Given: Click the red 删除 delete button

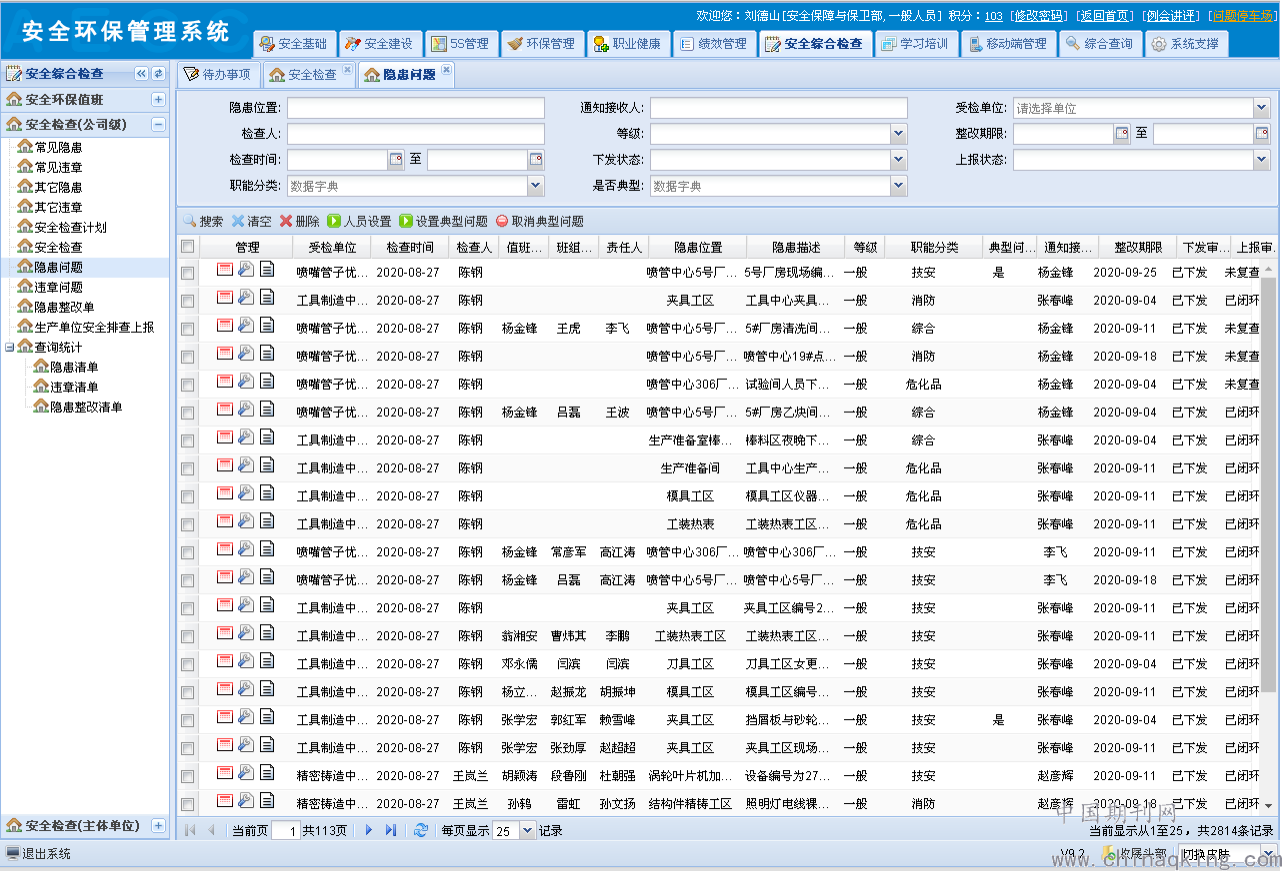Looking at the screenshot, I should click(299, 221).
